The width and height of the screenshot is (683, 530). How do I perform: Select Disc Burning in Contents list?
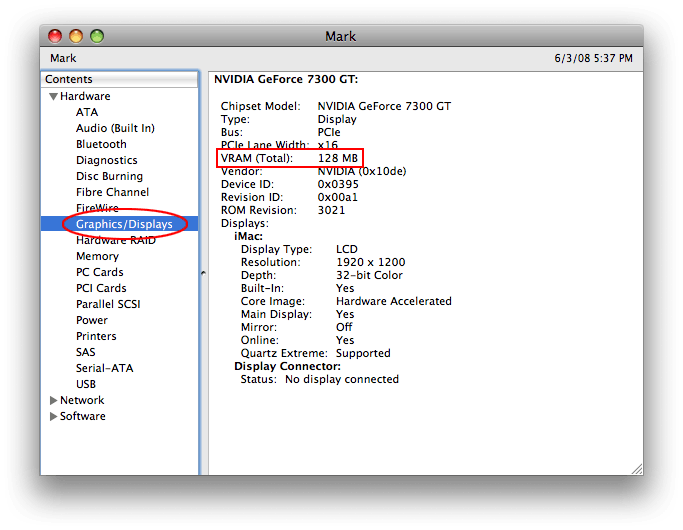click(109, 177)
